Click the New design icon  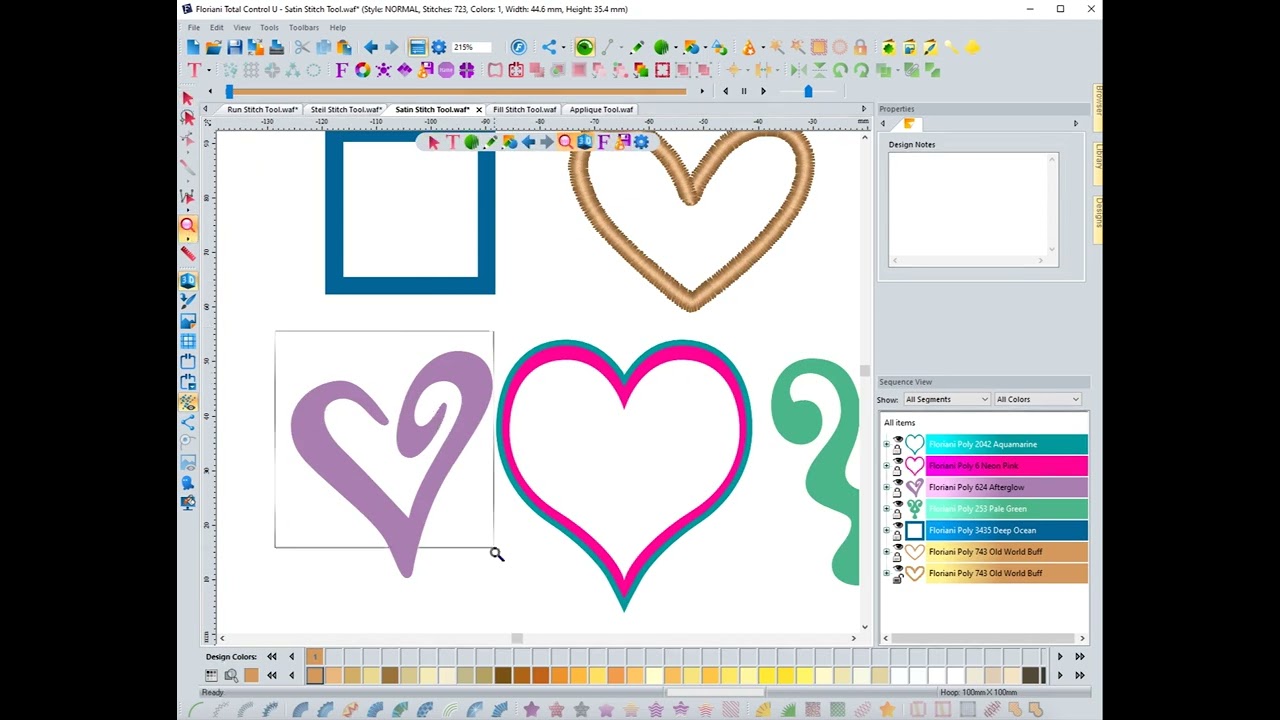click(x=194, y=47)
